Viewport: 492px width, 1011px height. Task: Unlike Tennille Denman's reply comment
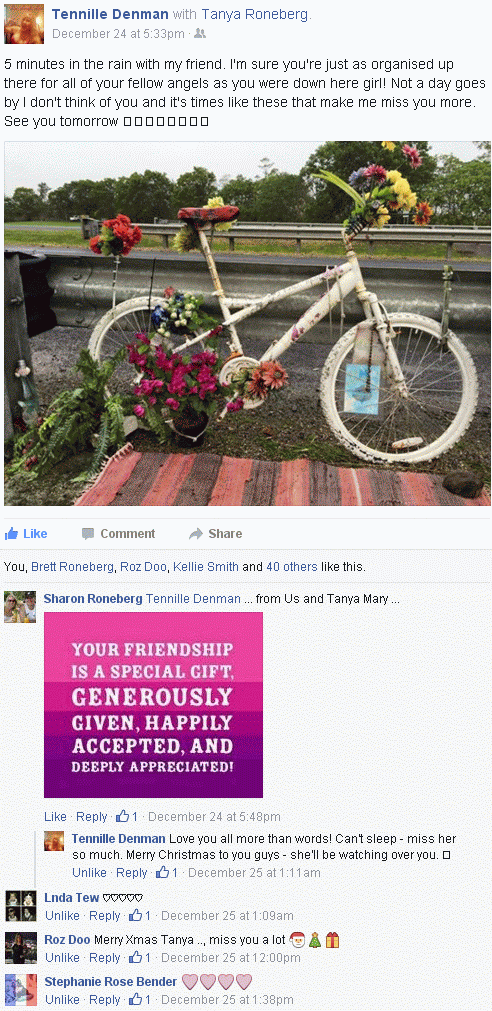(89, 872)
